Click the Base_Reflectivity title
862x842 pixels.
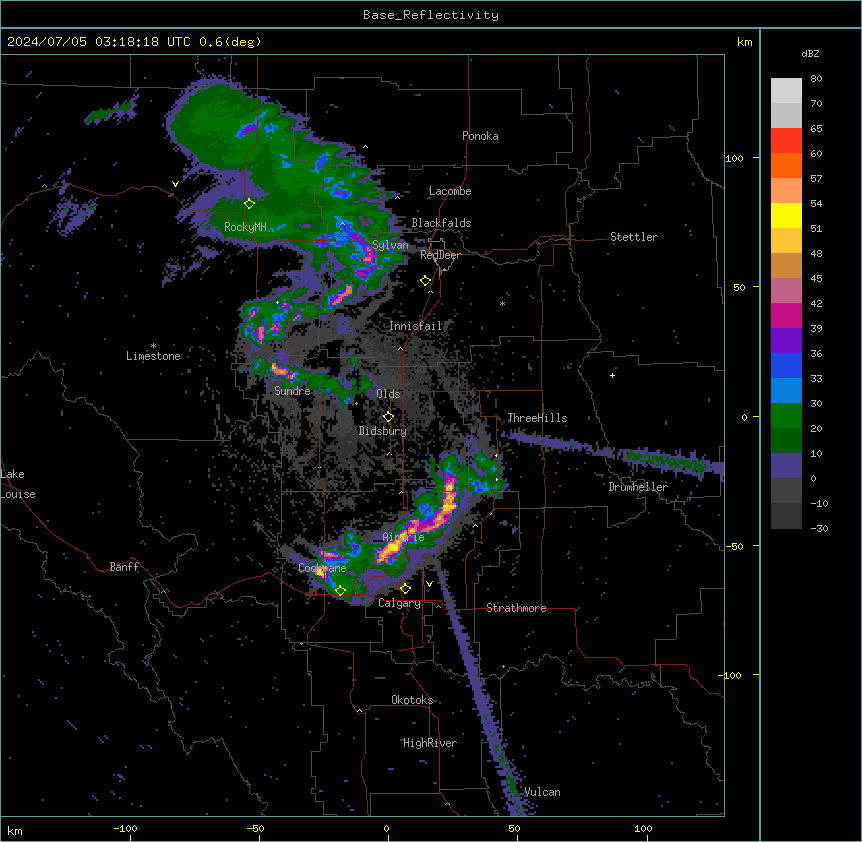pos(431,15)
